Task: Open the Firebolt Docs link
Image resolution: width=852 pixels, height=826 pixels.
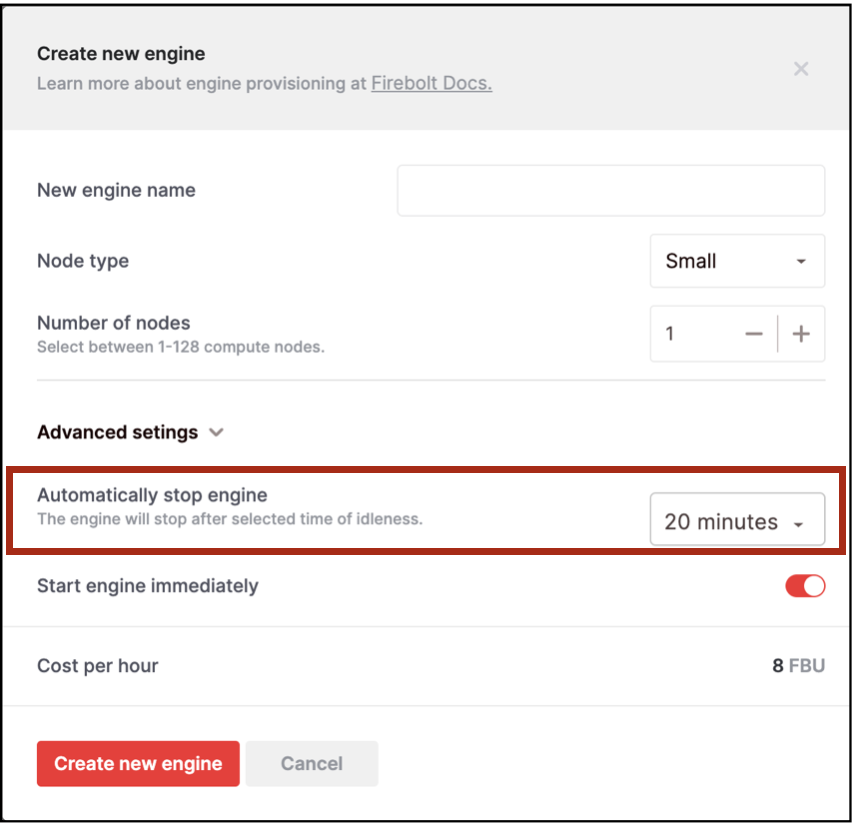Action: coord(431,83)
